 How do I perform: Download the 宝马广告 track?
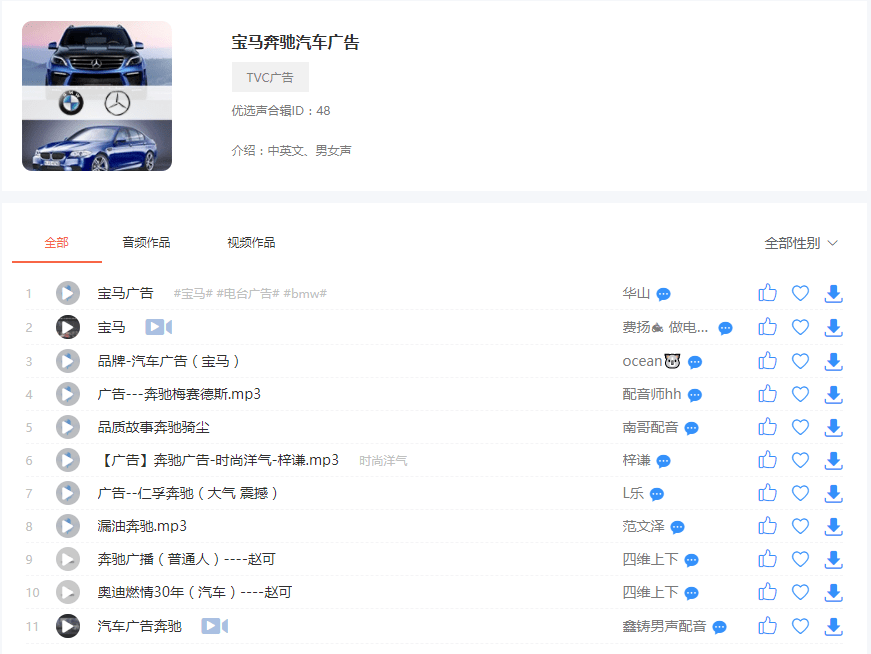pyautogui.click(x=833, y=293)
